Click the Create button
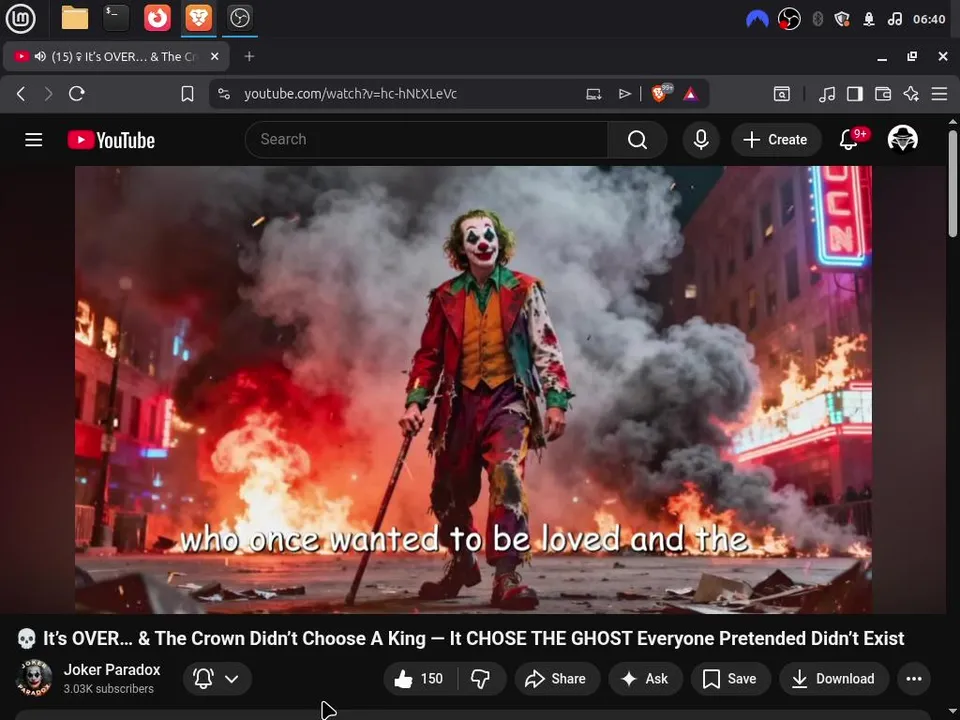This screenshot has height=720, width=960. point(776,140)
